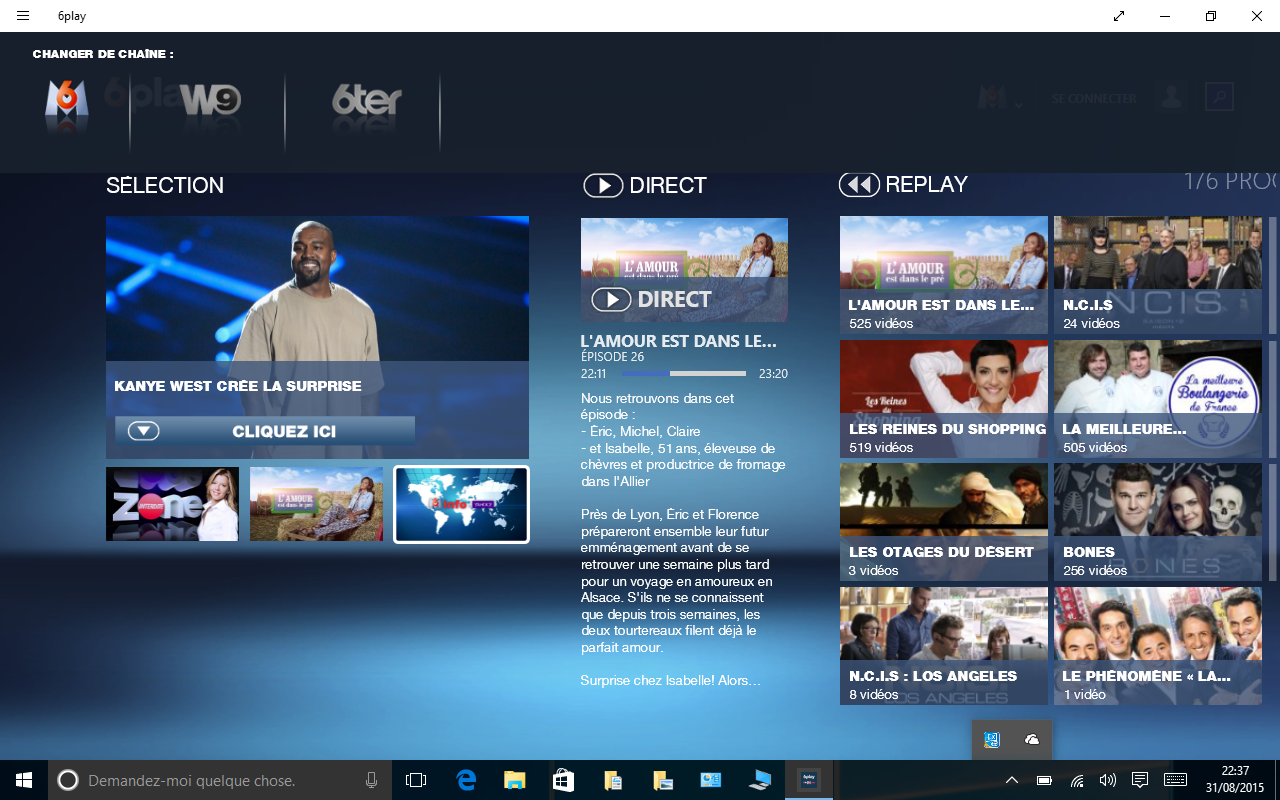Click the SELECTION heading
Screen dimensions: 1280x800
165,185
